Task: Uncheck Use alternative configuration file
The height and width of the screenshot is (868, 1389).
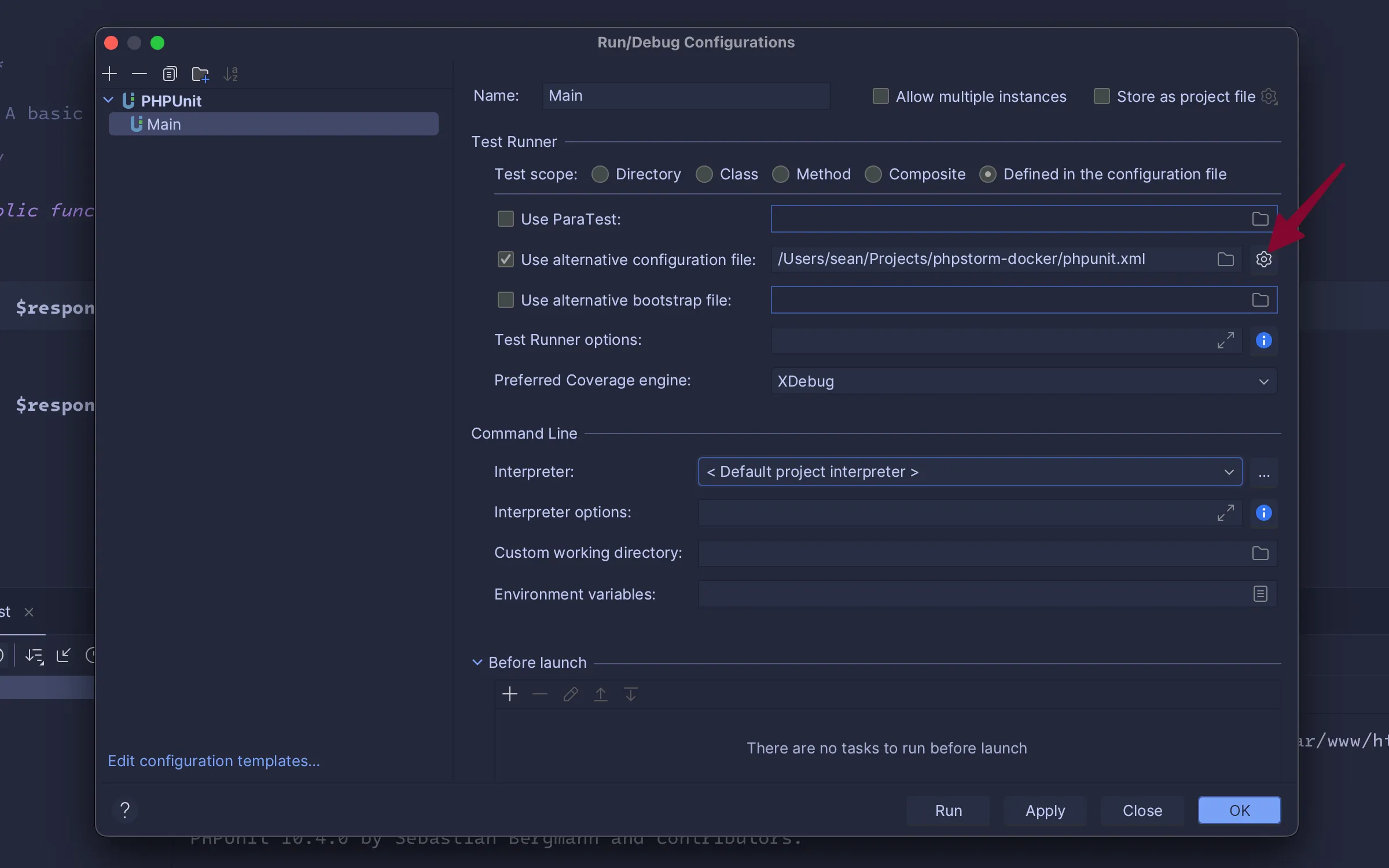Action: (505, 259)
